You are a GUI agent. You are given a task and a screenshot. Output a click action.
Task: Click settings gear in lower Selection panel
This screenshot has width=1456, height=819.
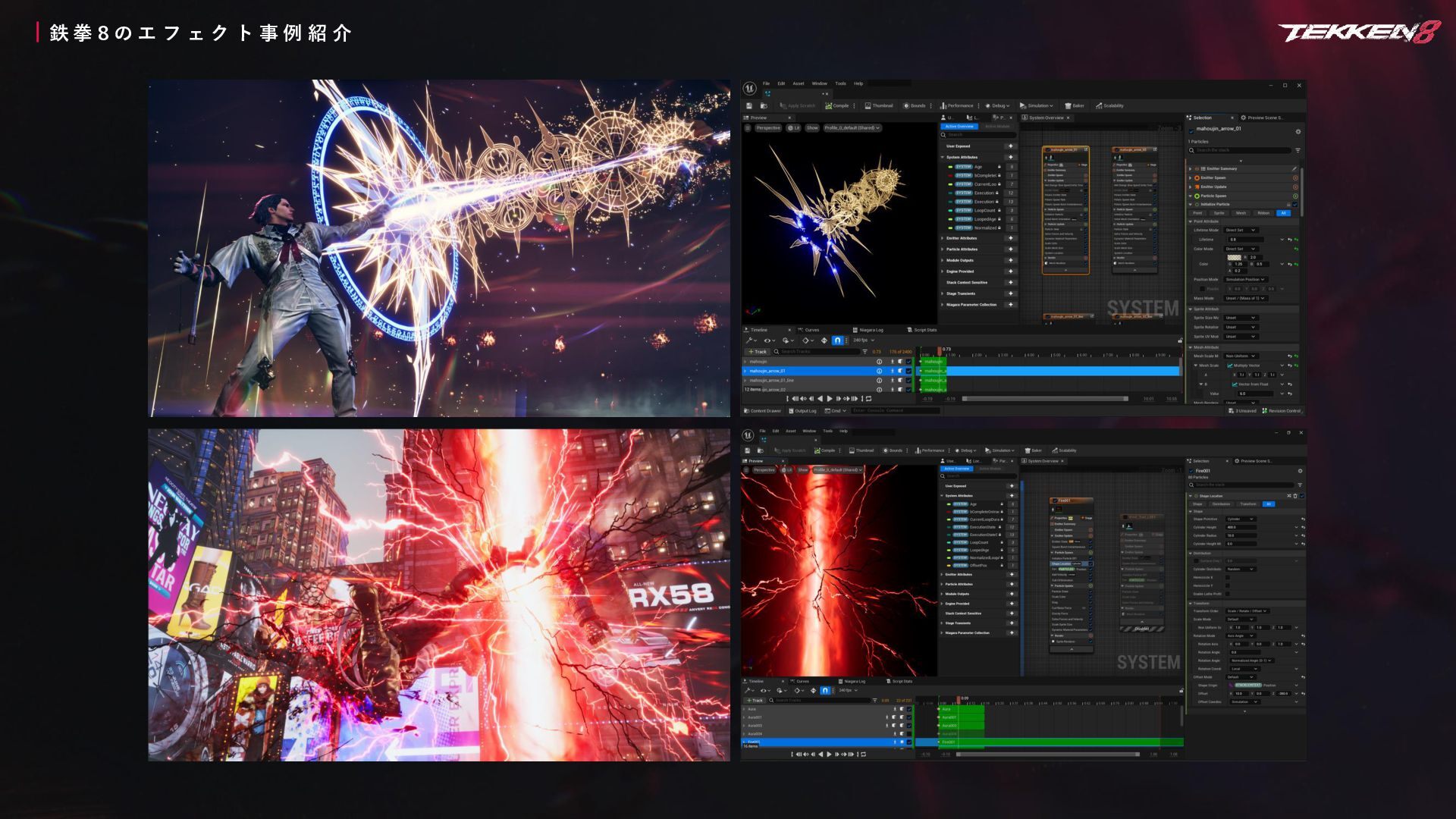1300,471
